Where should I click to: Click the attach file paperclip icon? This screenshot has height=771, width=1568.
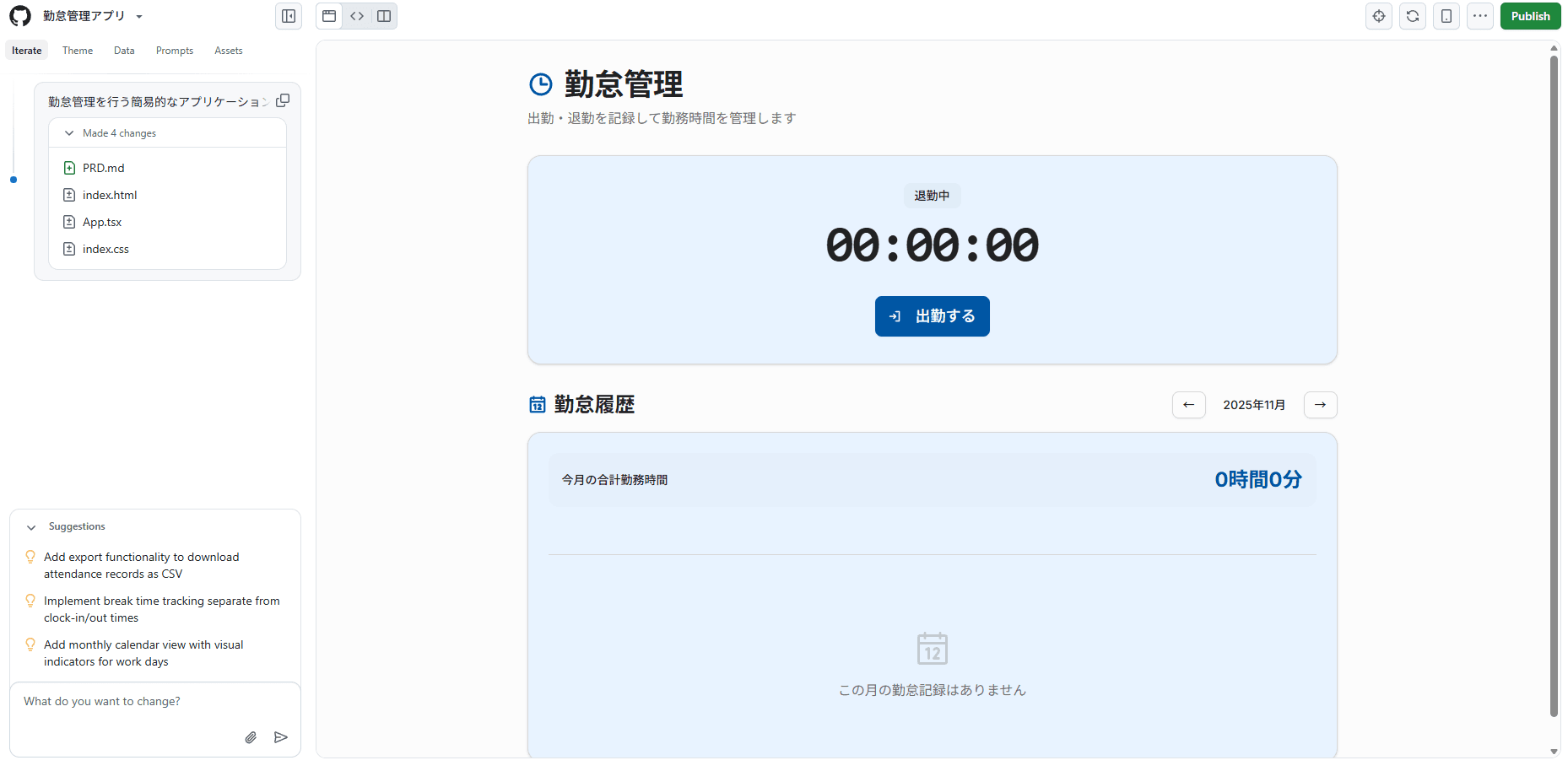[x=251, y=737]
